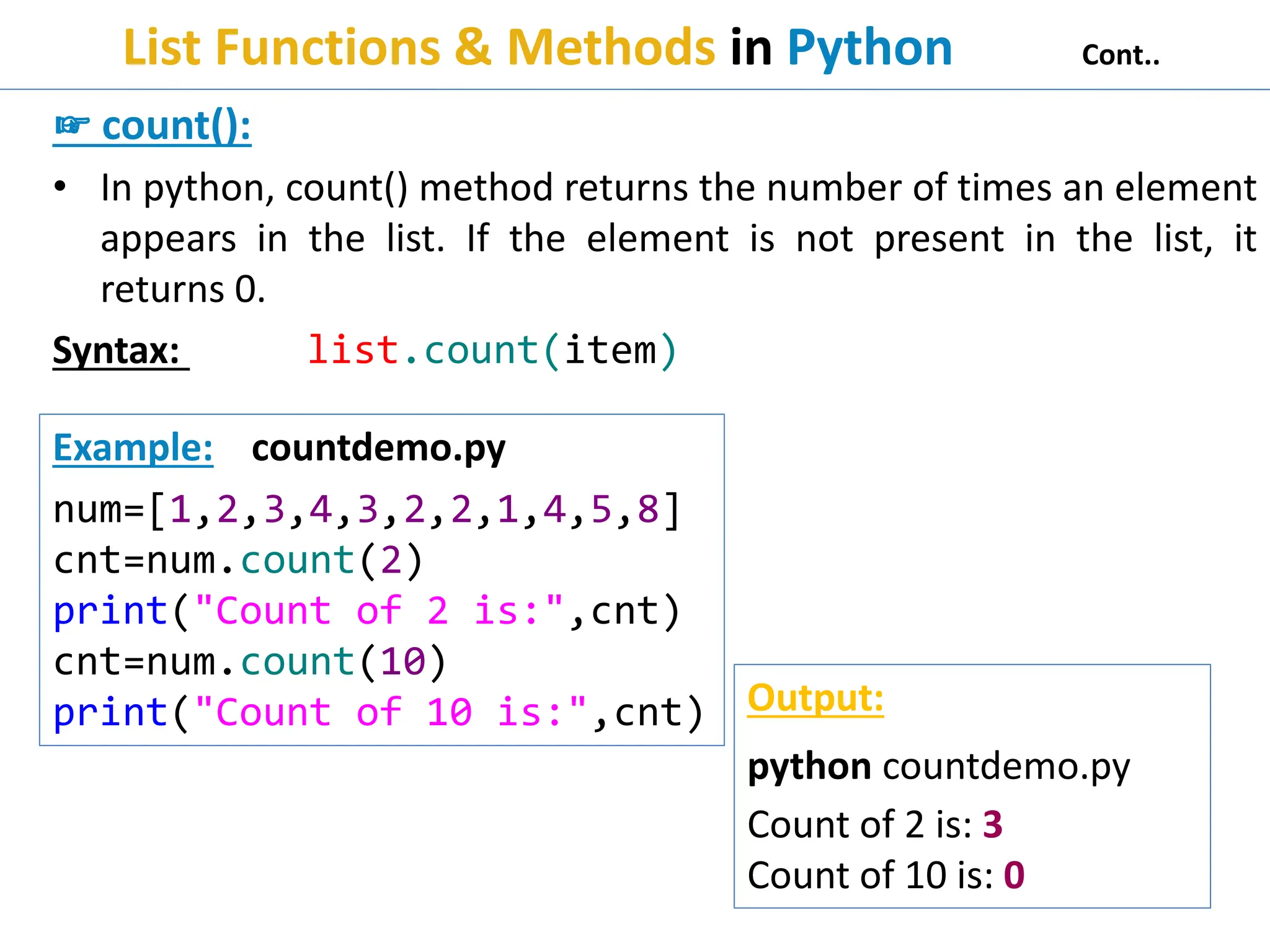The image size is (1270, 952).
Task: Click the List Functions & Methods title text
Action: (x=419, y=48)
